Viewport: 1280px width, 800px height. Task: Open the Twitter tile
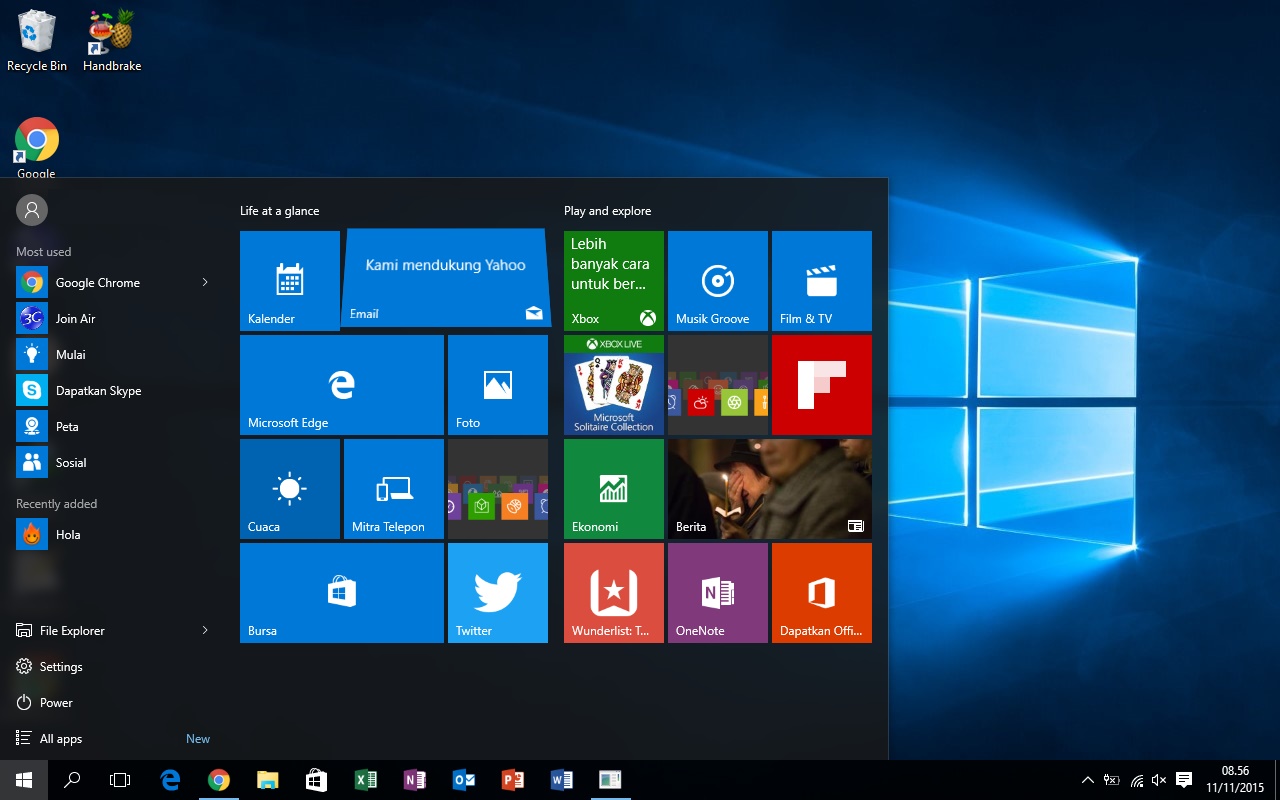click(497, 592)
